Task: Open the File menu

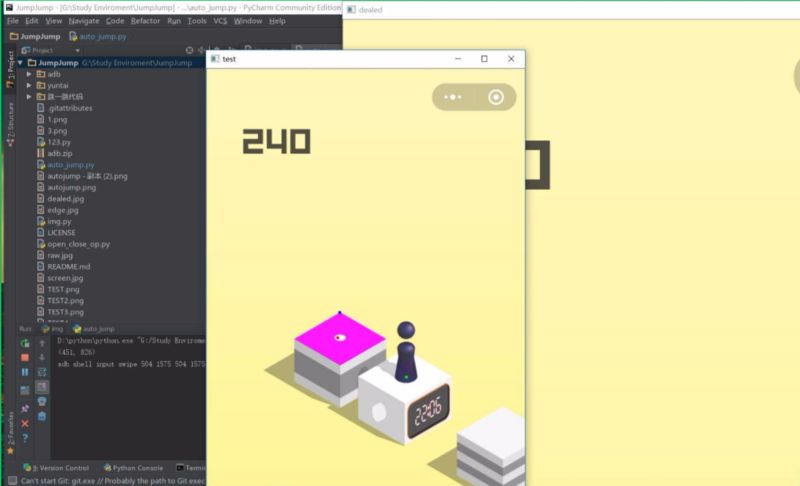Action: 13,21
